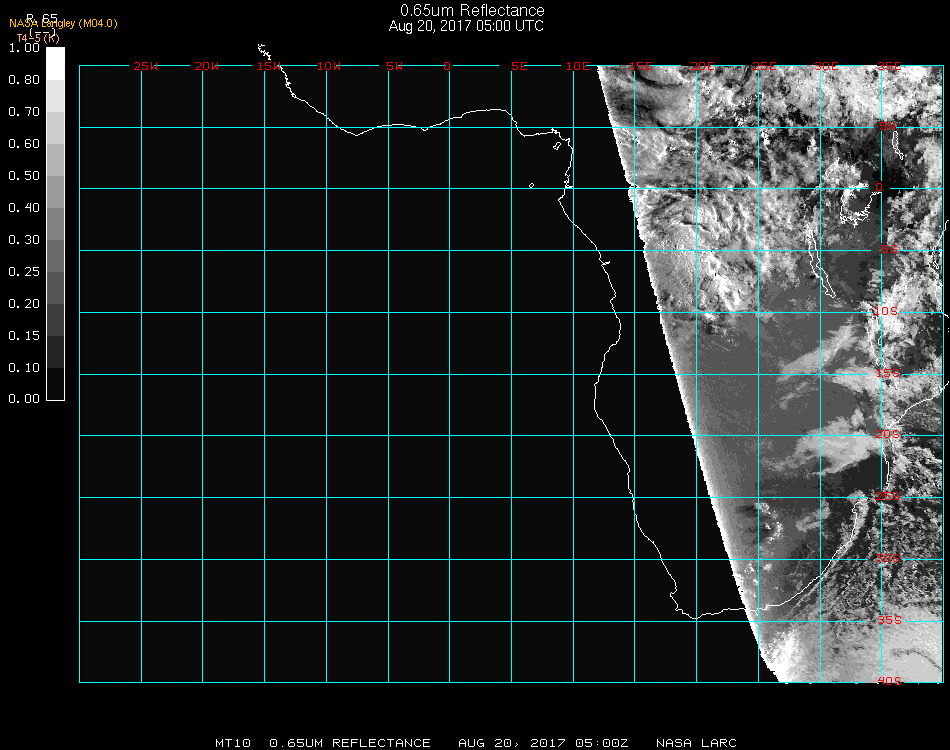The height and width of the screenshot is (750, 950).
Task: Click the 0.10 colorbar scale label
Action: coord(24,368)
